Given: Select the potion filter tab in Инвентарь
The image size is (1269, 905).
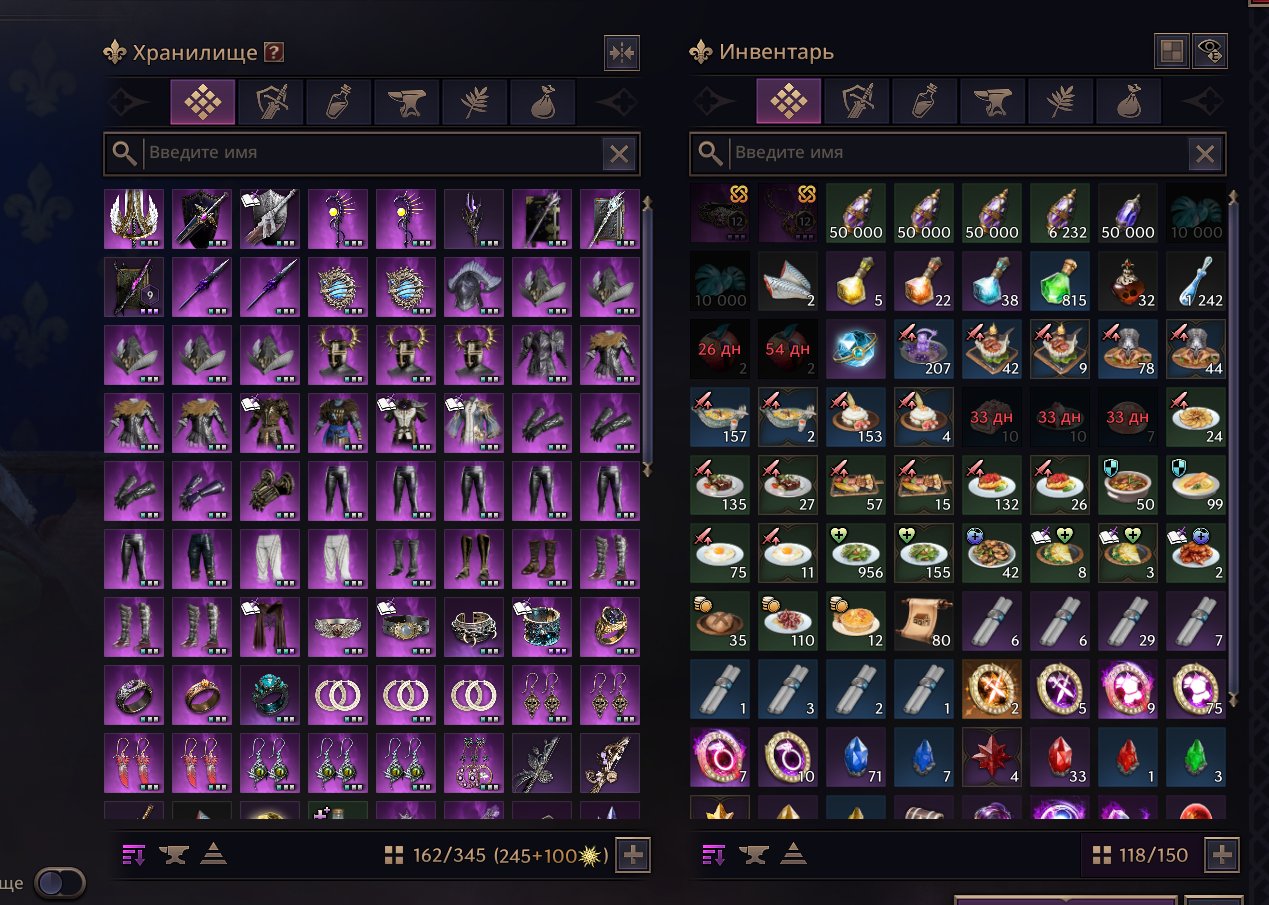Looking at the screenshot, I should click(925, 101).
